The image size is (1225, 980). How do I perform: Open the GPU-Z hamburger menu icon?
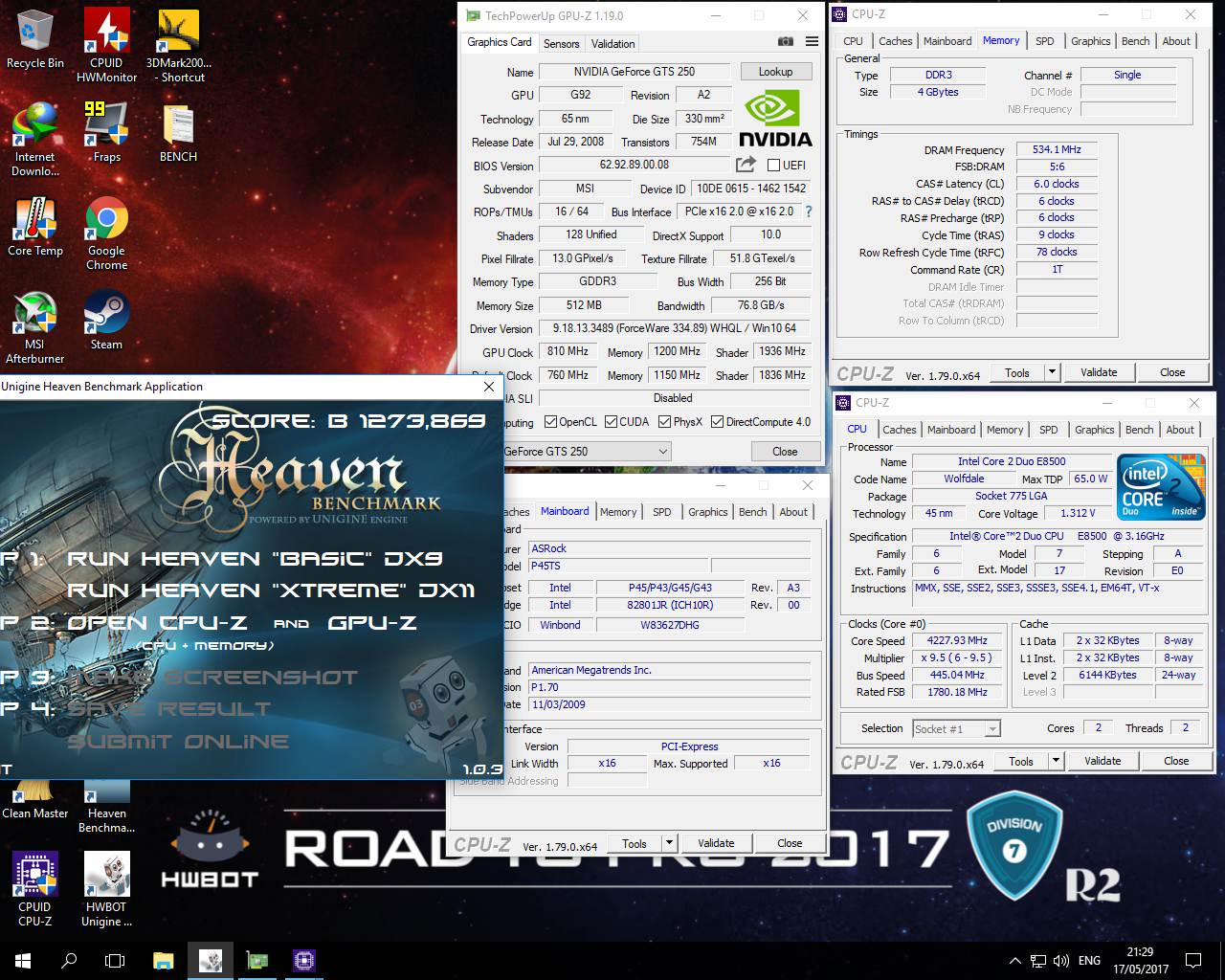point(812,42)
